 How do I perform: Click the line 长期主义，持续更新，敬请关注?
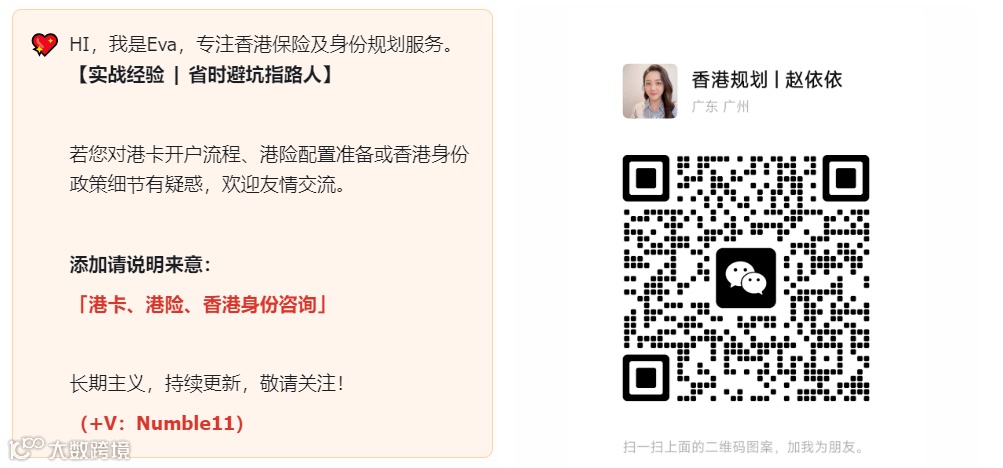[207, 384]
